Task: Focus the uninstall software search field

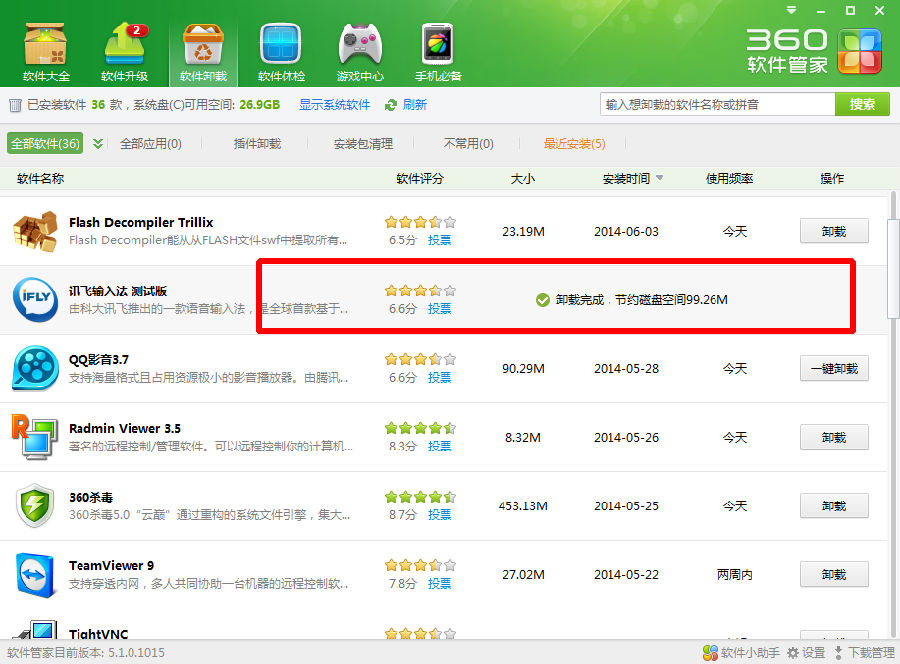Action: (x=717, y=104)
